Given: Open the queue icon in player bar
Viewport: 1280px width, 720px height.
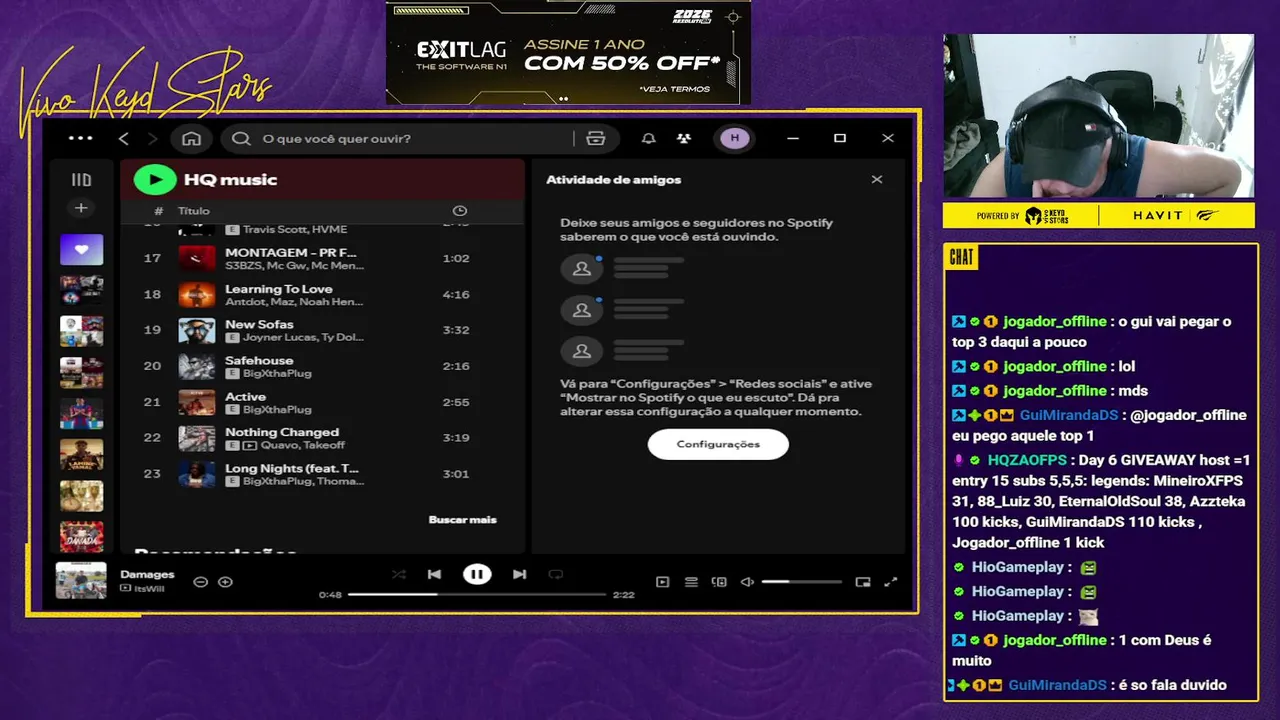Looking at the screenshot, I should tap(691, 582).
